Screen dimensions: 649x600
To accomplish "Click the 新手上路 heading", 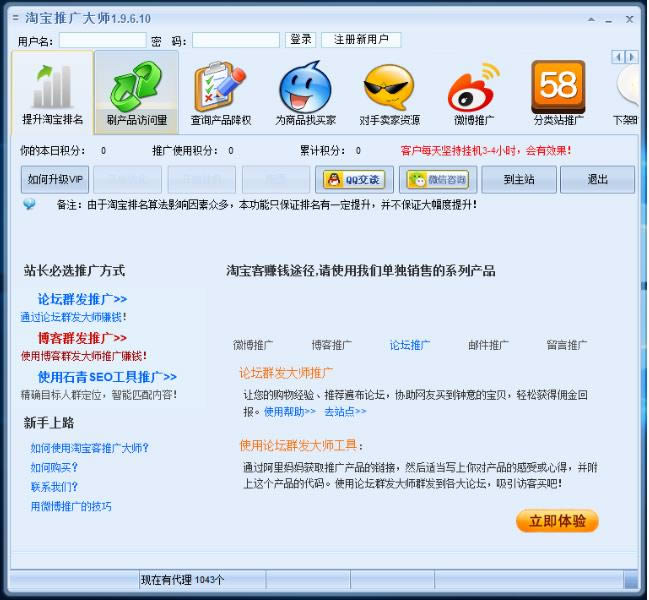I will click(x=49, y=422).
